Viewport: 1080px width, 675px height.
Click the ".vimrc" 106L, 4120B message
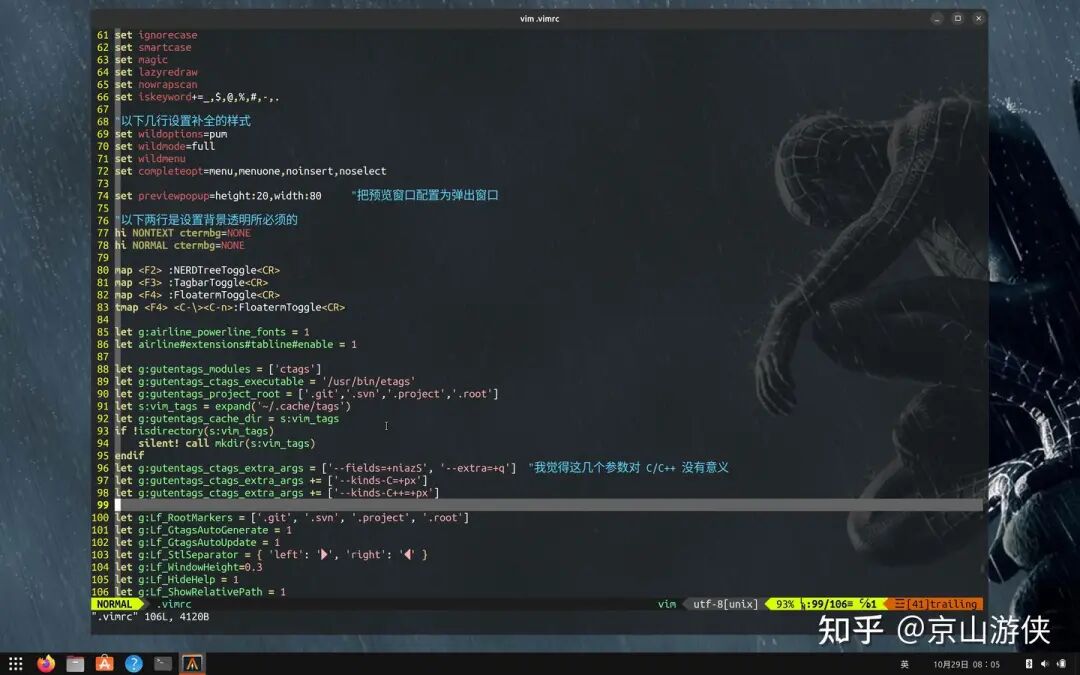(151, 616)
